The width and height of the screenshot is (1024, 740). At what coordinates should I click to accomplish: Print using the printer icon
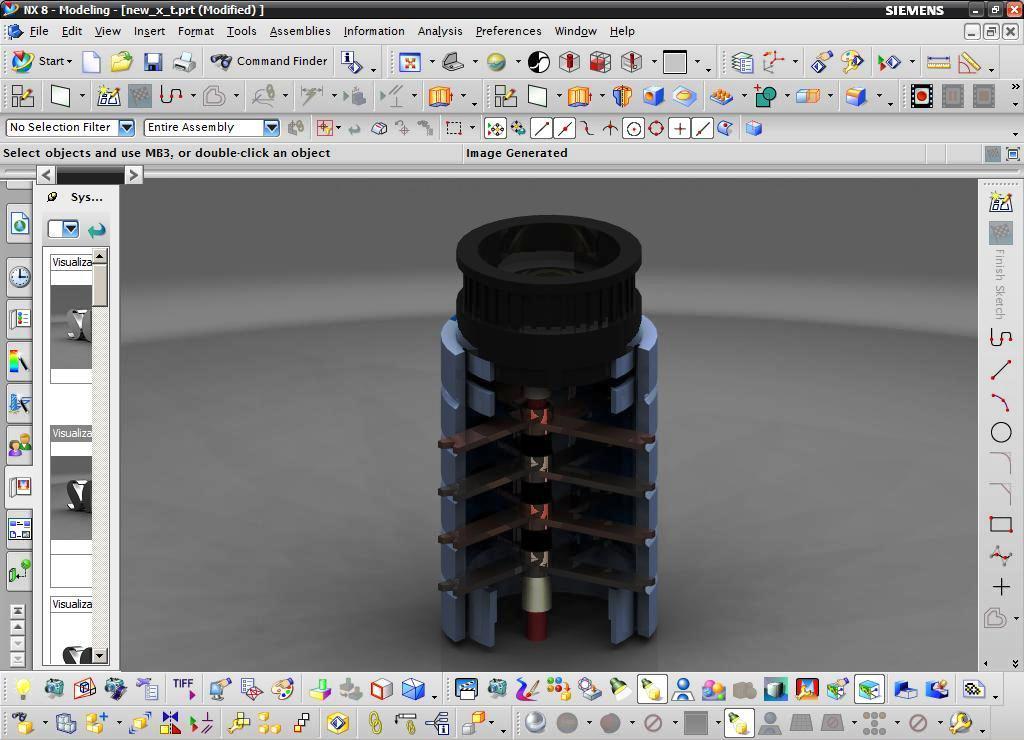coord(184,62)
